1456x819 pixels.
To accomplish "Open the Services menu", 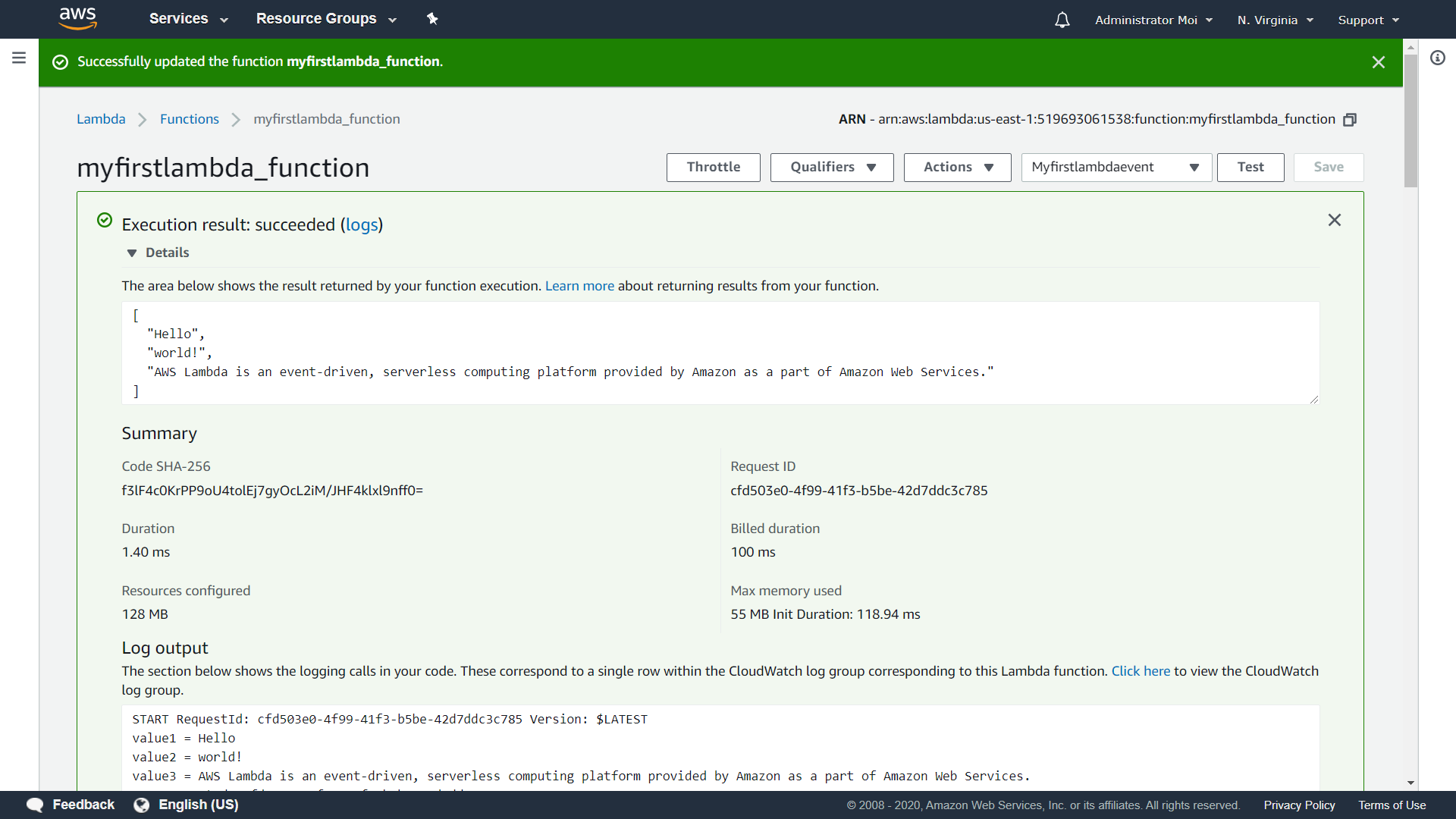I will pos(188,19).
